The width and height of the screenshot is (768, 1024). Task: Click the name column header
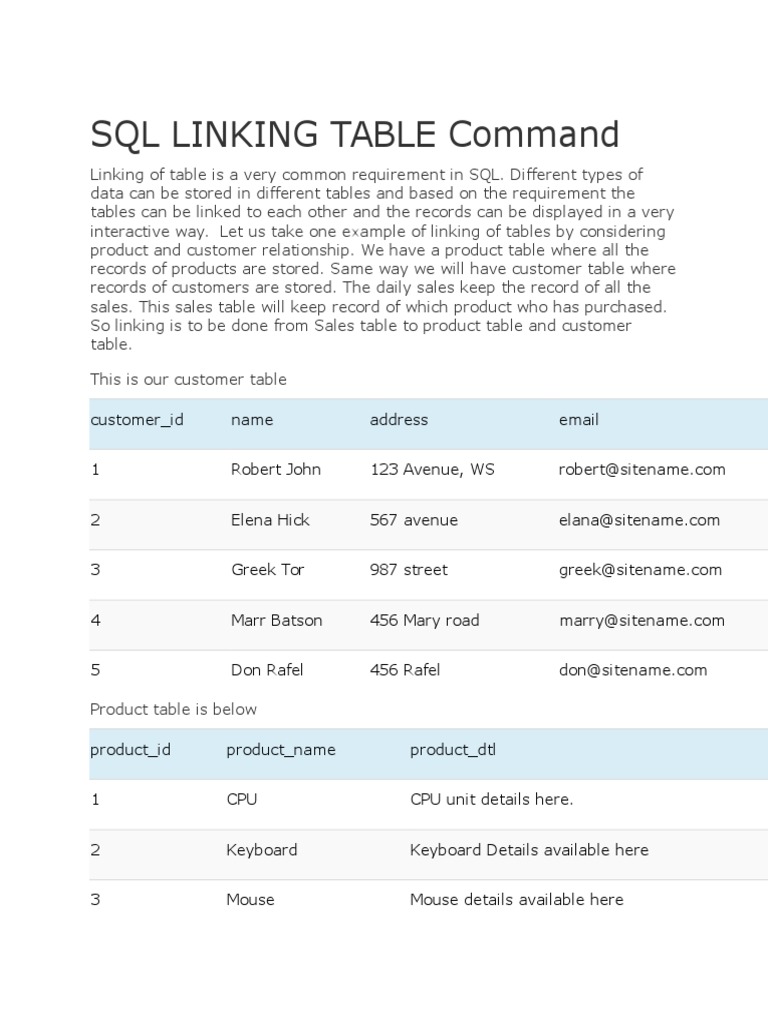(x=252, y=420)
